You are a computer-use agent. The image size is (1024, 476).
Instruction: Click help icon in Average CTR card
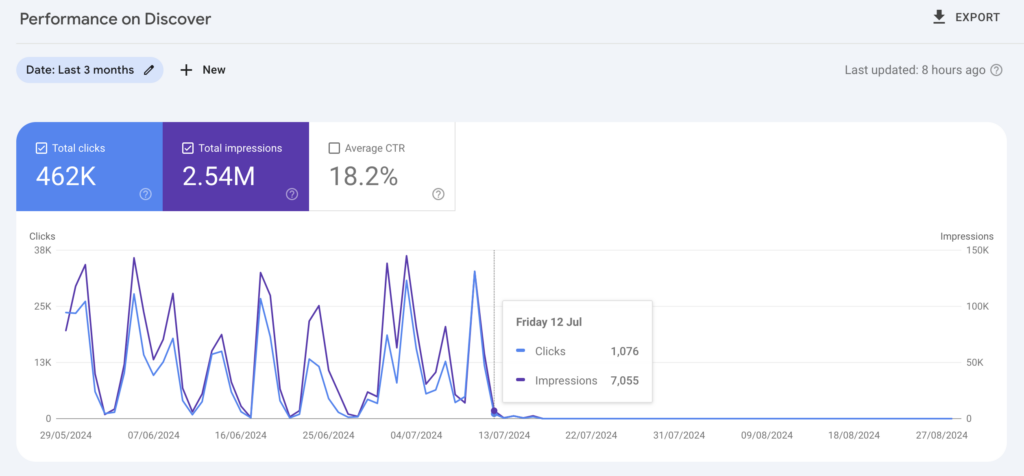coord(438,194)
